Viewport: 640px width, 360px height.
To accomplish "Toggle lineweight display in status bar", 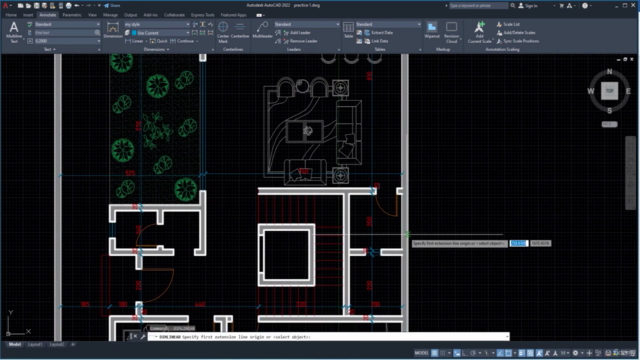I will 522,353.
